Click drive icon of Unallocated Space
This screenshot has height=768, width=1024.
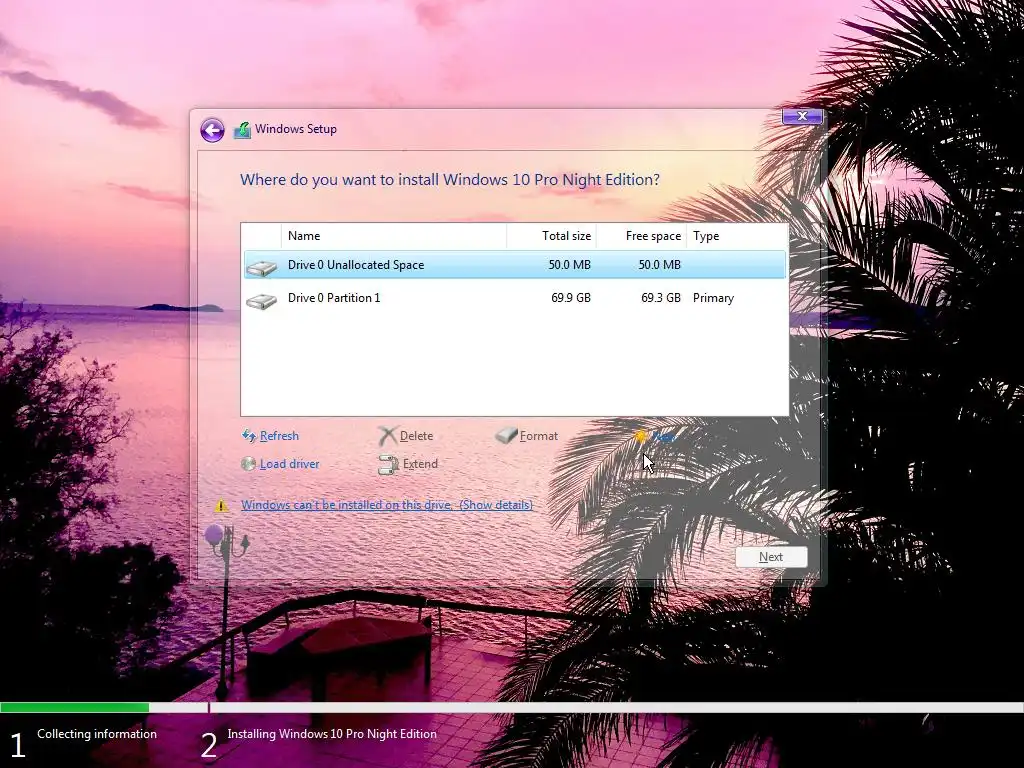262,268
